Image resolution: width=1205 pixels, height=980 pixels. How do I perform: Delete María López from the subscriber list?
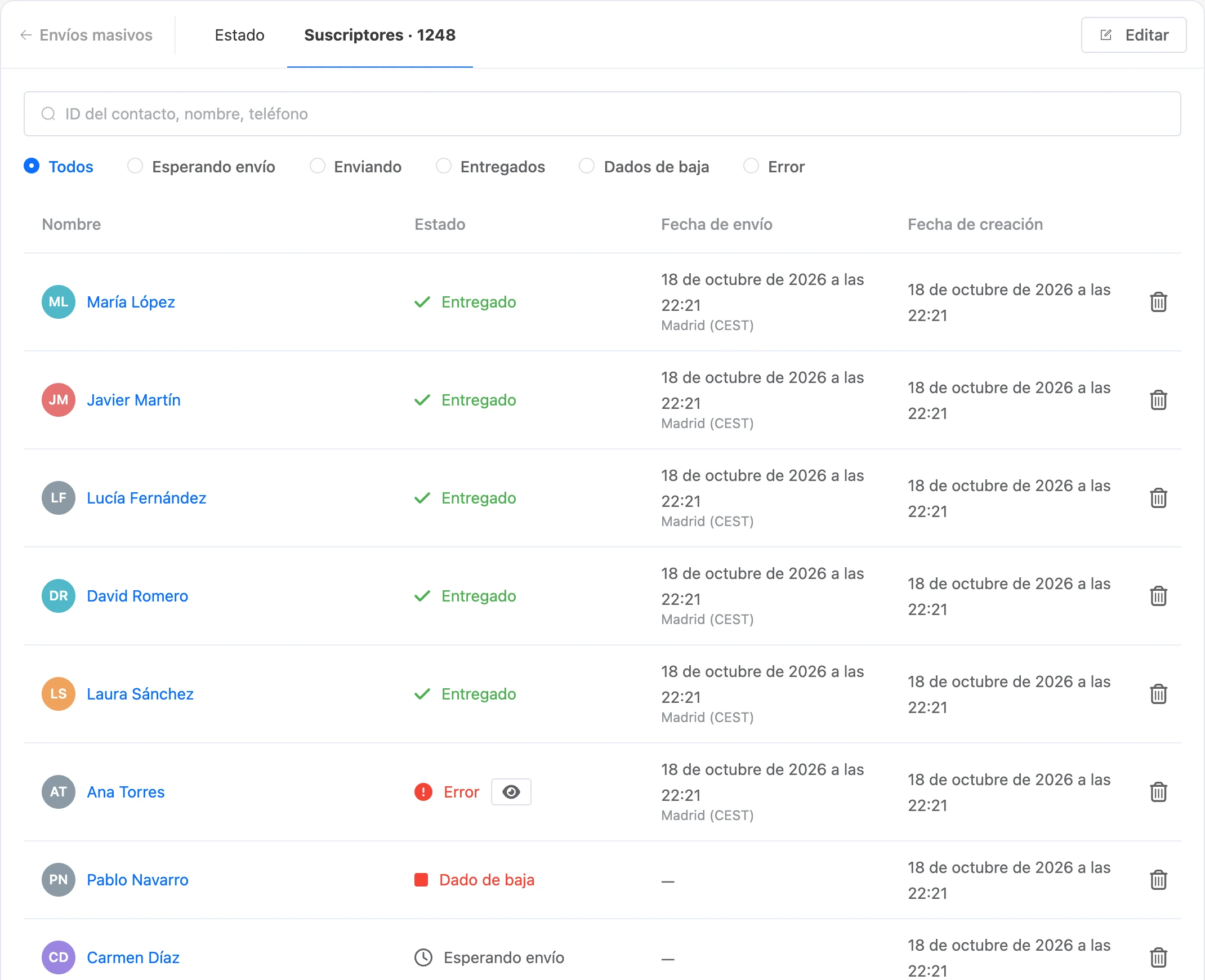1158,302
